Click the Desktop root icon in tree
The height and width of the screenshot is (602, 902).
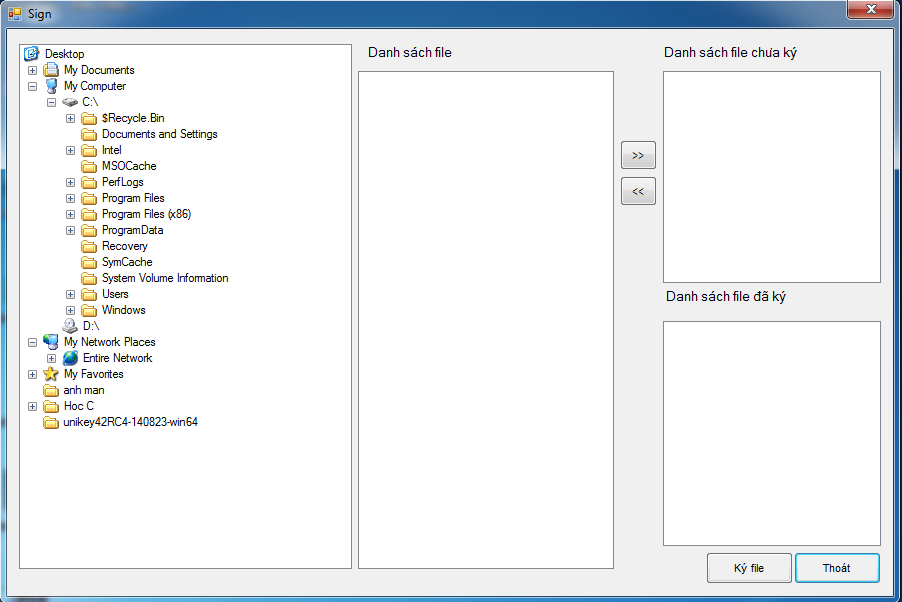click(x=32, y=54)
